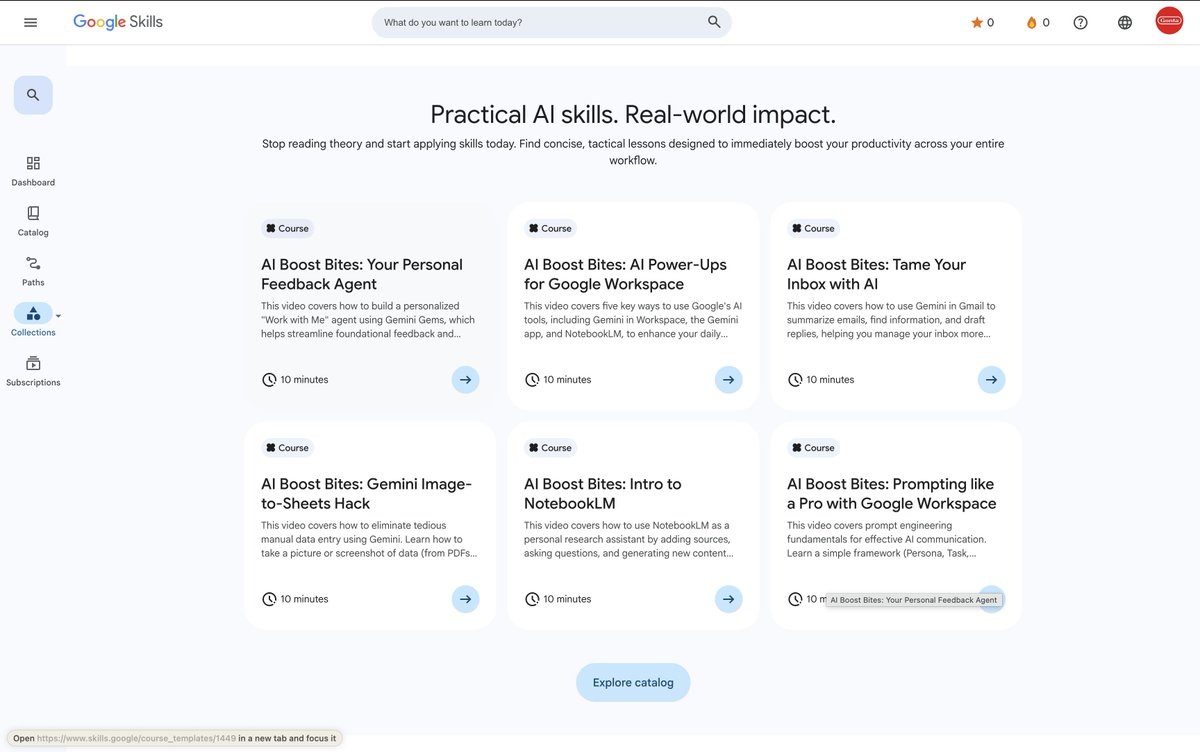Click clock icon on Tame Your Inbox card

pos(795,380)
